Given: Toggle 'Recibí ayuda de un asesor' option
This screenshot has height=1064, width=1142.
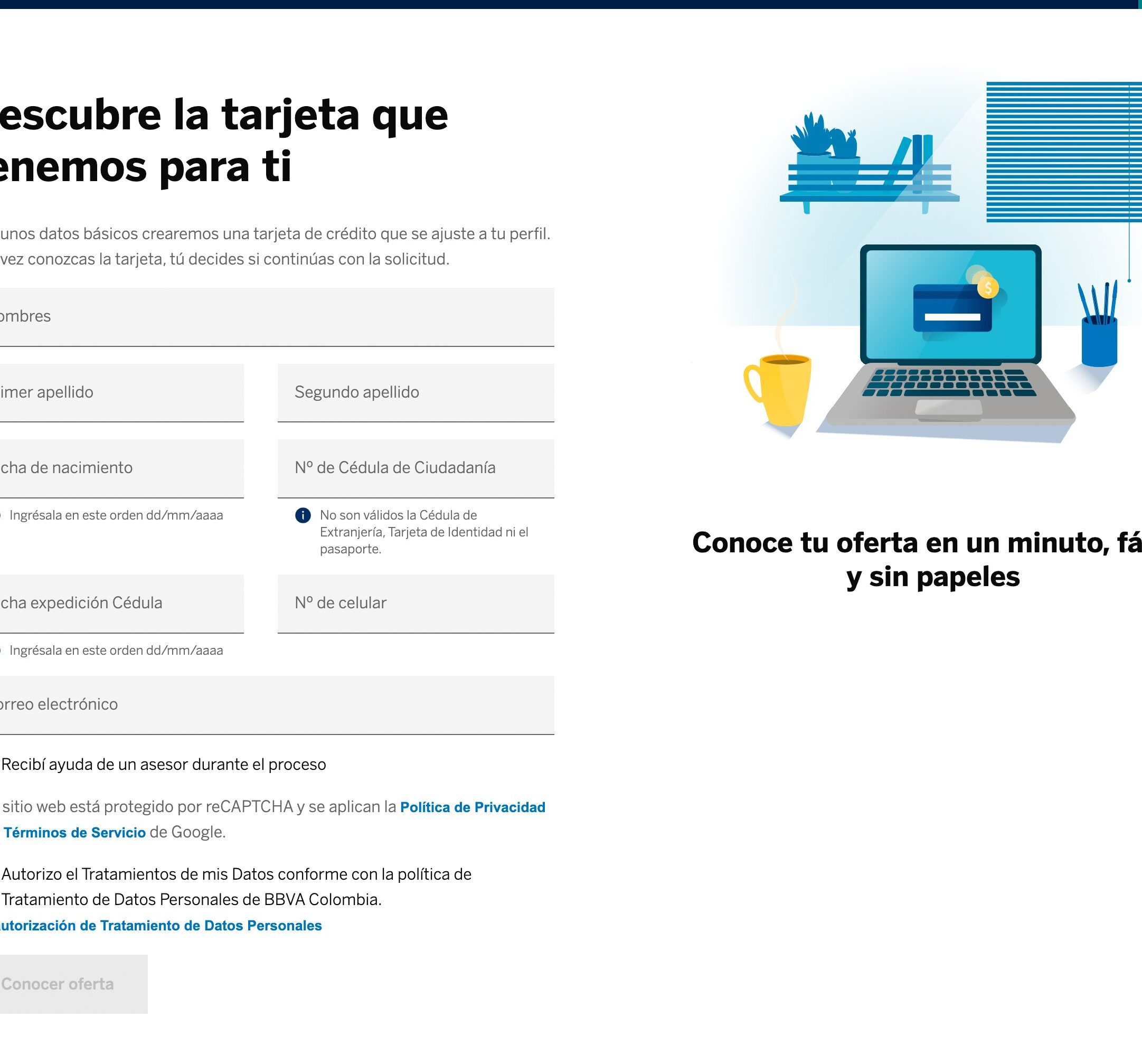Looking at the screenshot, I should 163,765.
